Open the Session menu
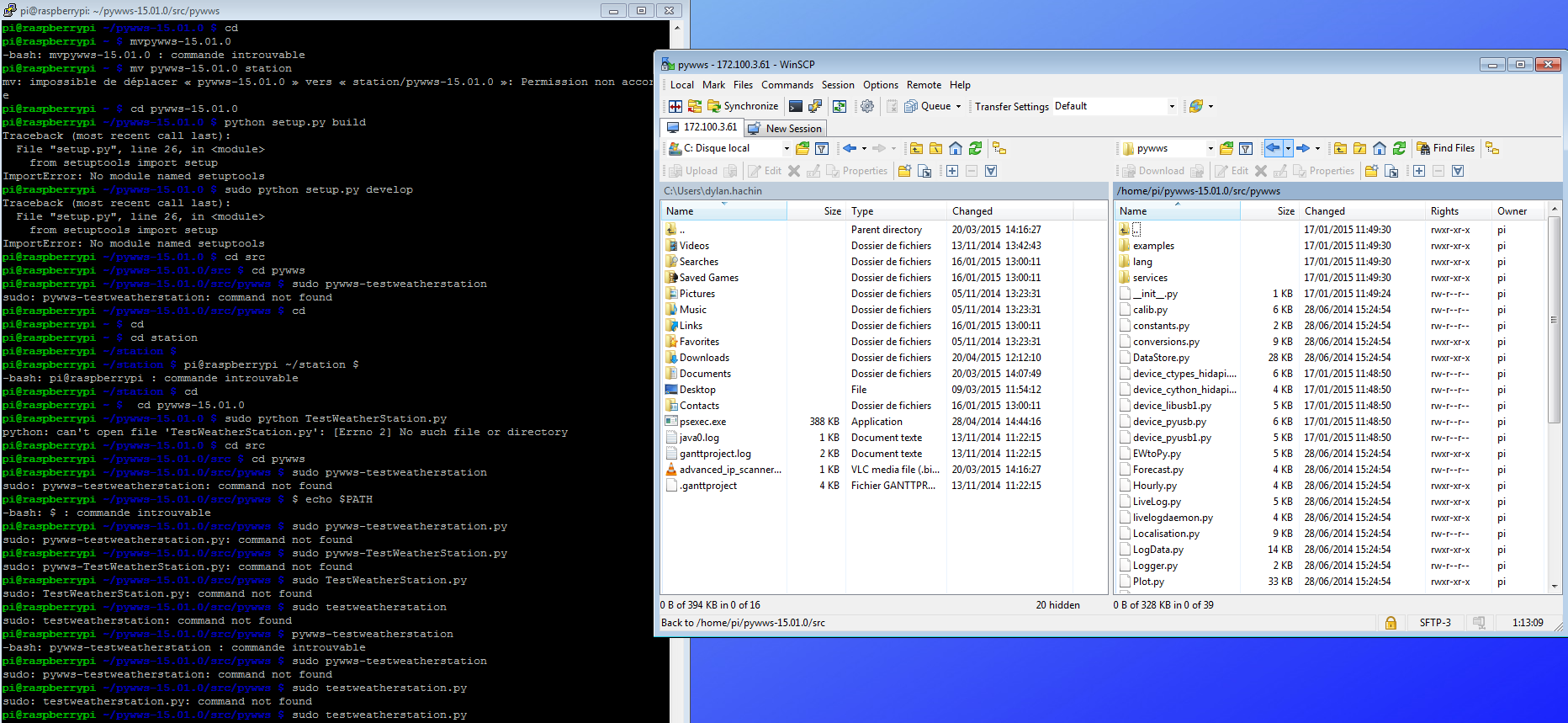This screenshot has height=723, width=1568. pyautogui.click(x=838, y=85)
